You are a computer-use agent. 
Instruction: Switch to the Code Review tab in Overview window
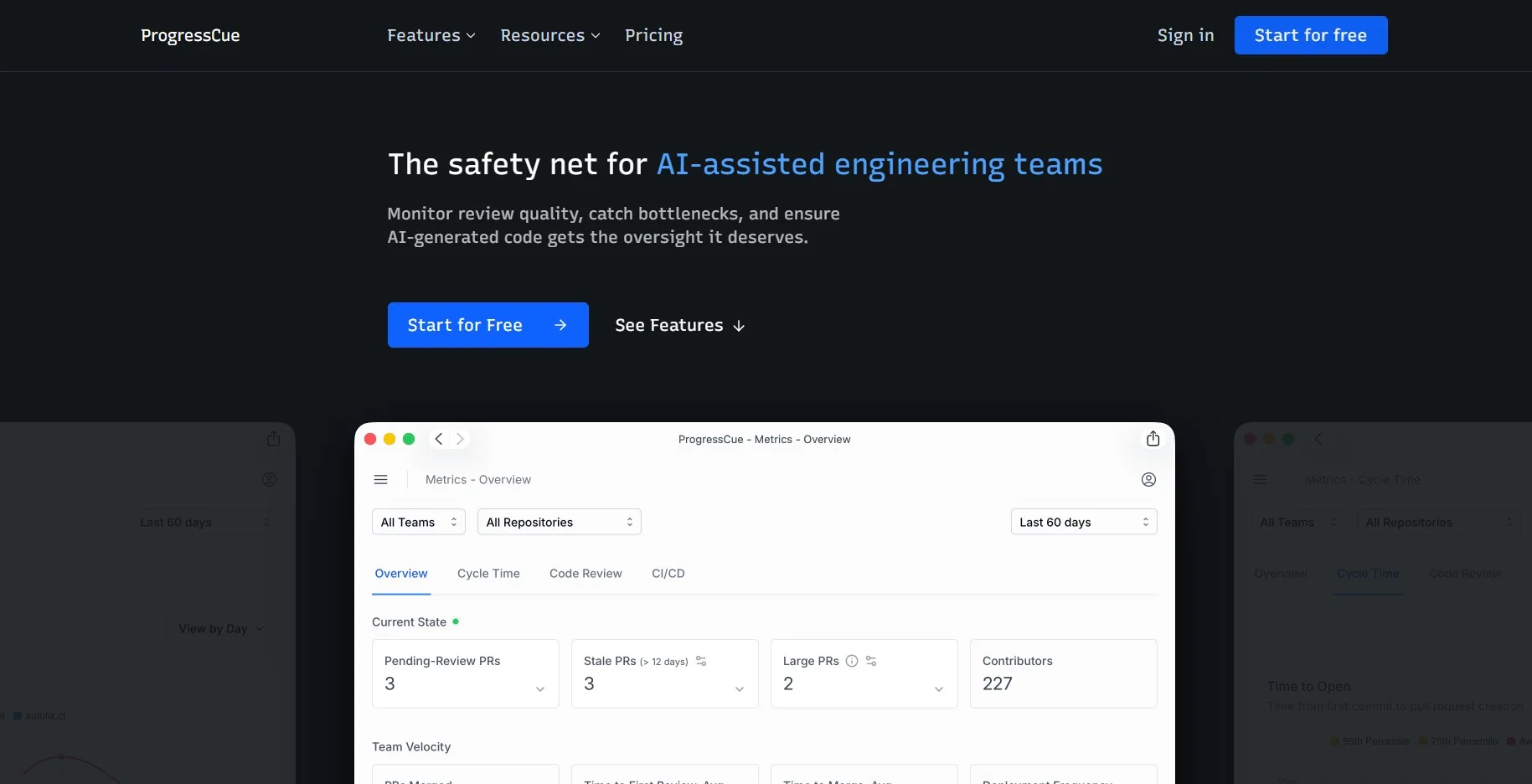pyautogui.click(x=585, y=574)
